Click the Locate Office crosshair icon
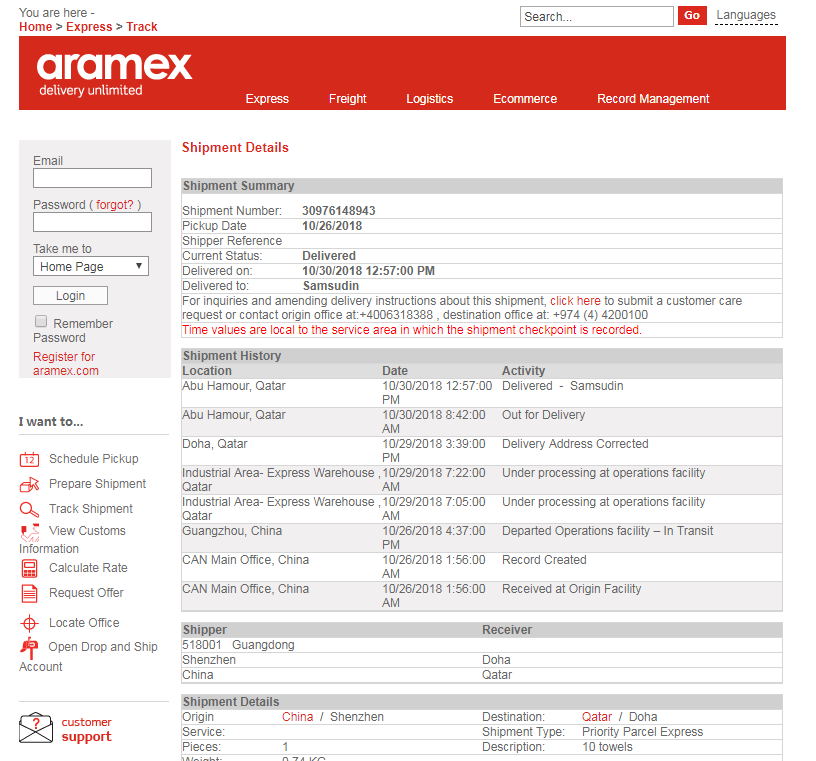The image size is (816, 761). tap(29, 623)
